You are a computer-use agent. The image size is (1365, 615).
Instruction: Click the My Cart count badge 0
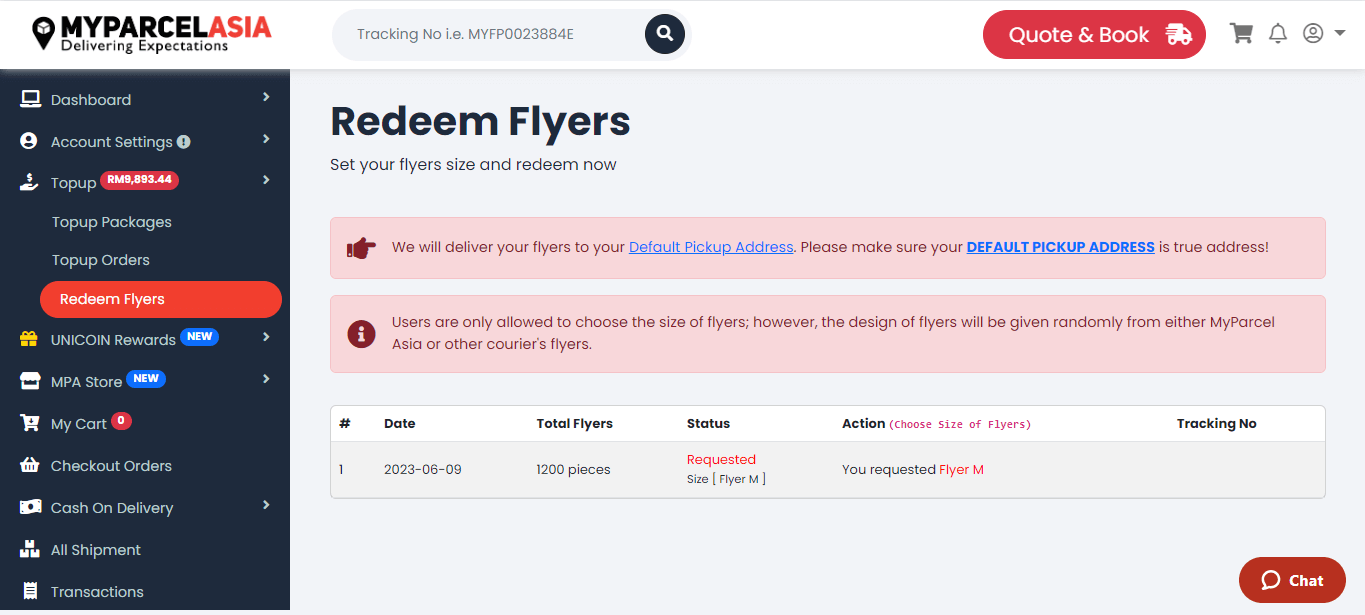121,421
